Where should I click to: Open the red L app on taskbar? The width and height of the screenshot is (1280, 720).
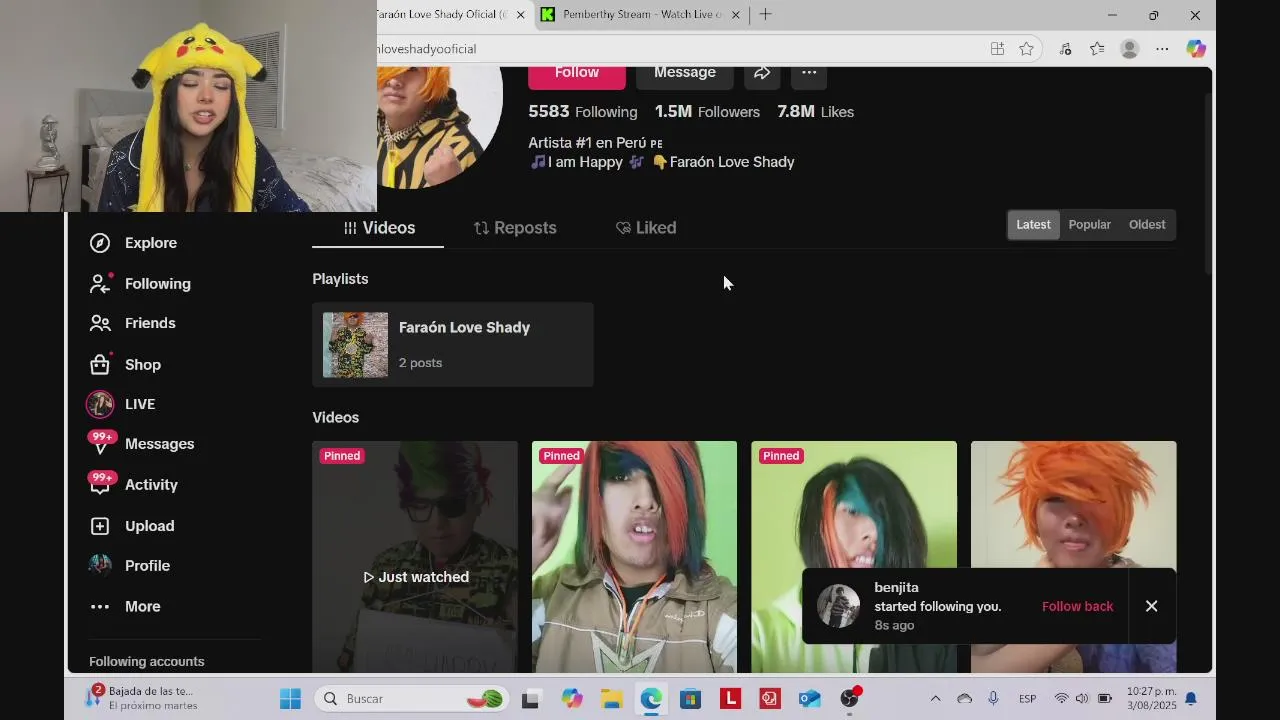[730, 699]
